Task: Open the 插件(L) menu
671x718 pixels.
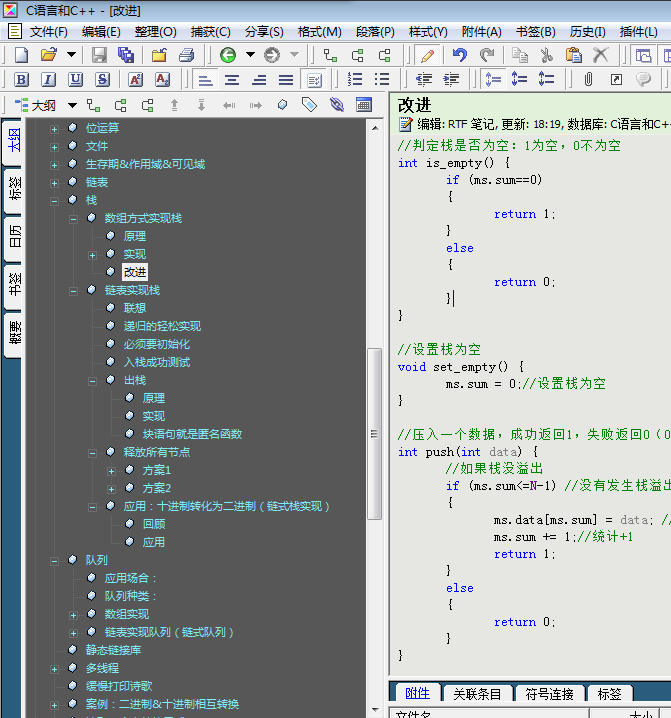Action: [638, 32]
